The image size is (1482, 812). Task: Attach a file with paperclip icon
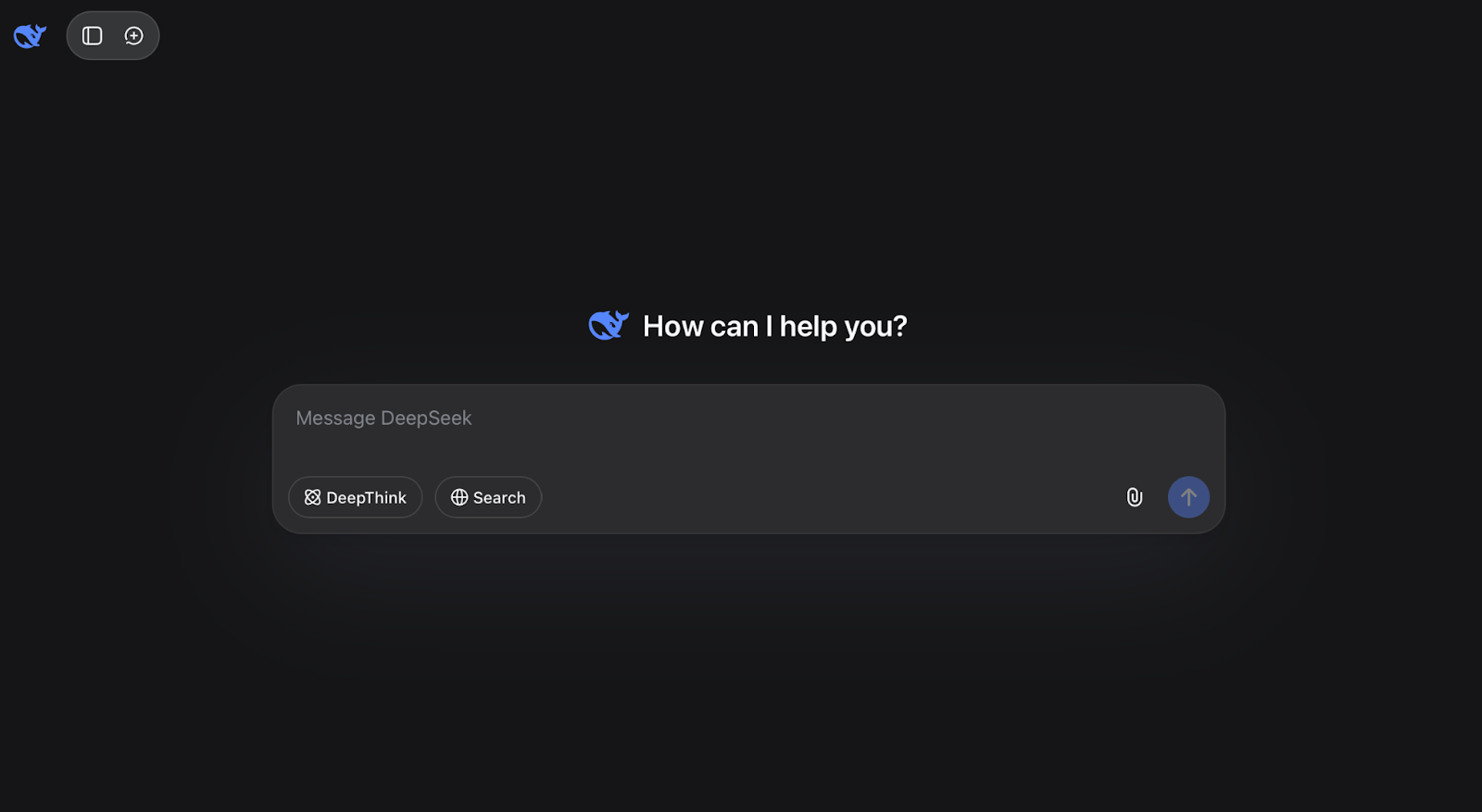pos(1135,497)
